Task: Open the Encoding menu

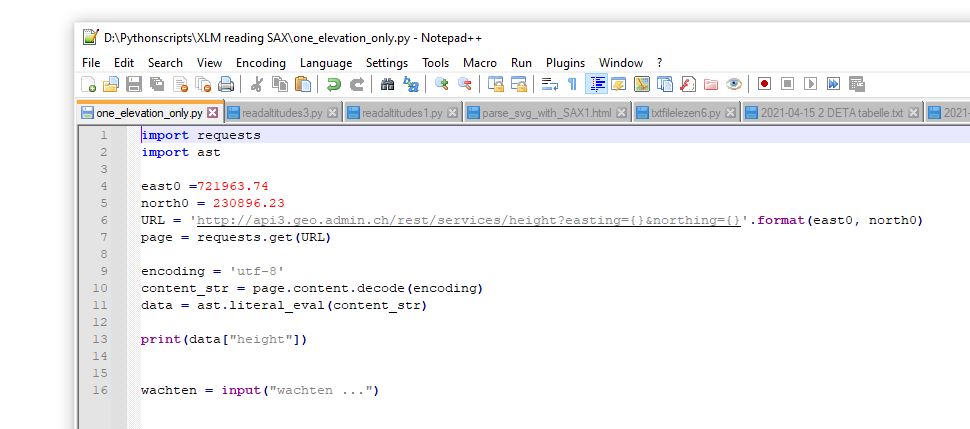Action: tap(260, 62)
